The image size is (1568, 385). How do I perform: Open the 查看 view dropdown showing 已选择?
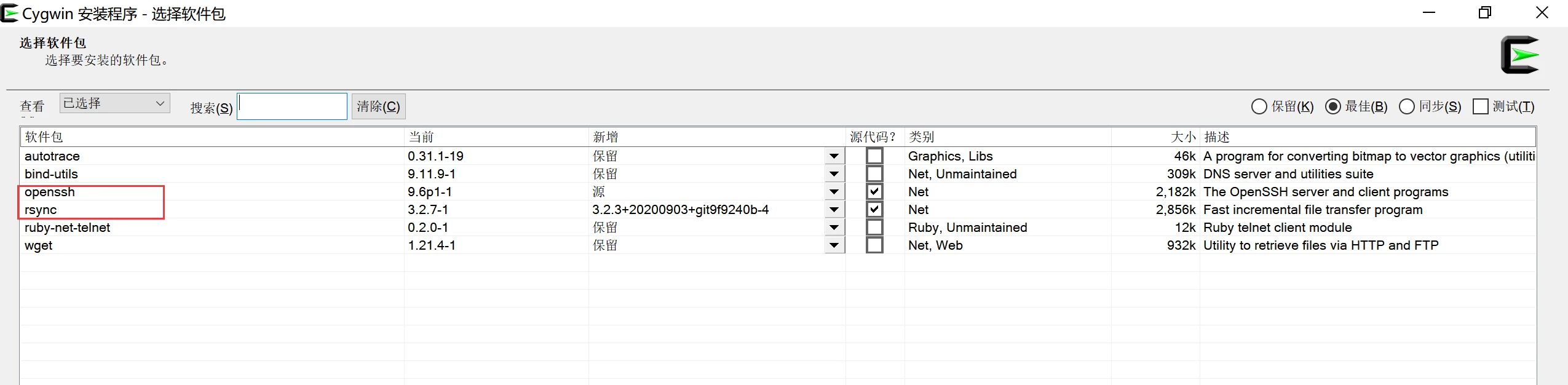114,103
